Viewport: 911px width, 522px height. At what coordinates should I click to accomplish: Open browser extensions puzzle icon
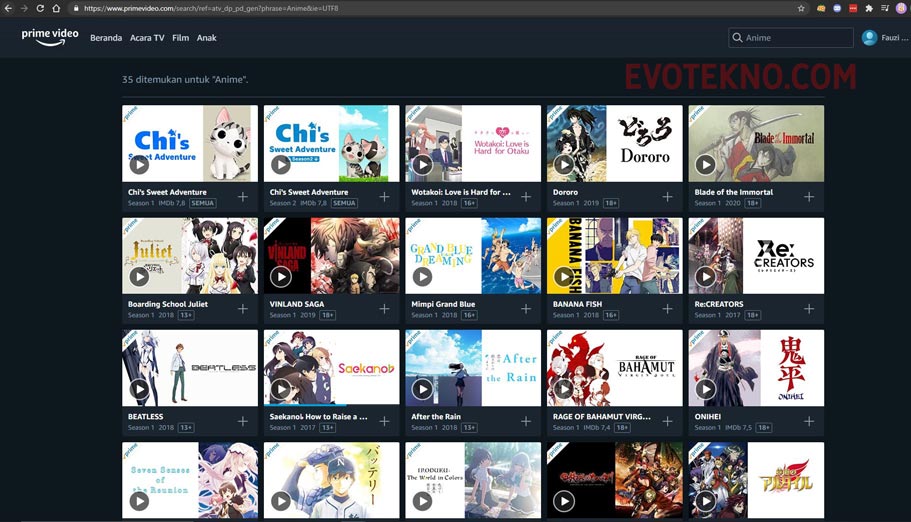[869, 8]
